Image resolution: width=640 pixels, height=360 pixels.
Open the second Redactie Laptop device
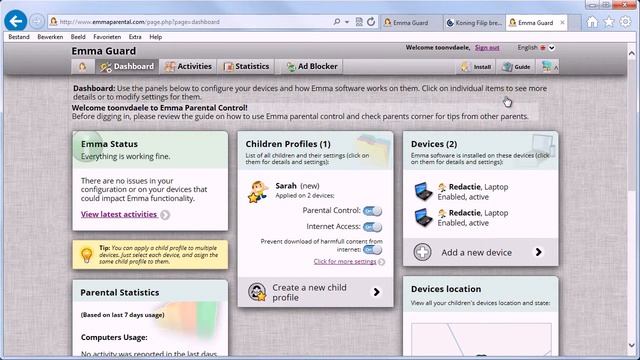(478, 213)
